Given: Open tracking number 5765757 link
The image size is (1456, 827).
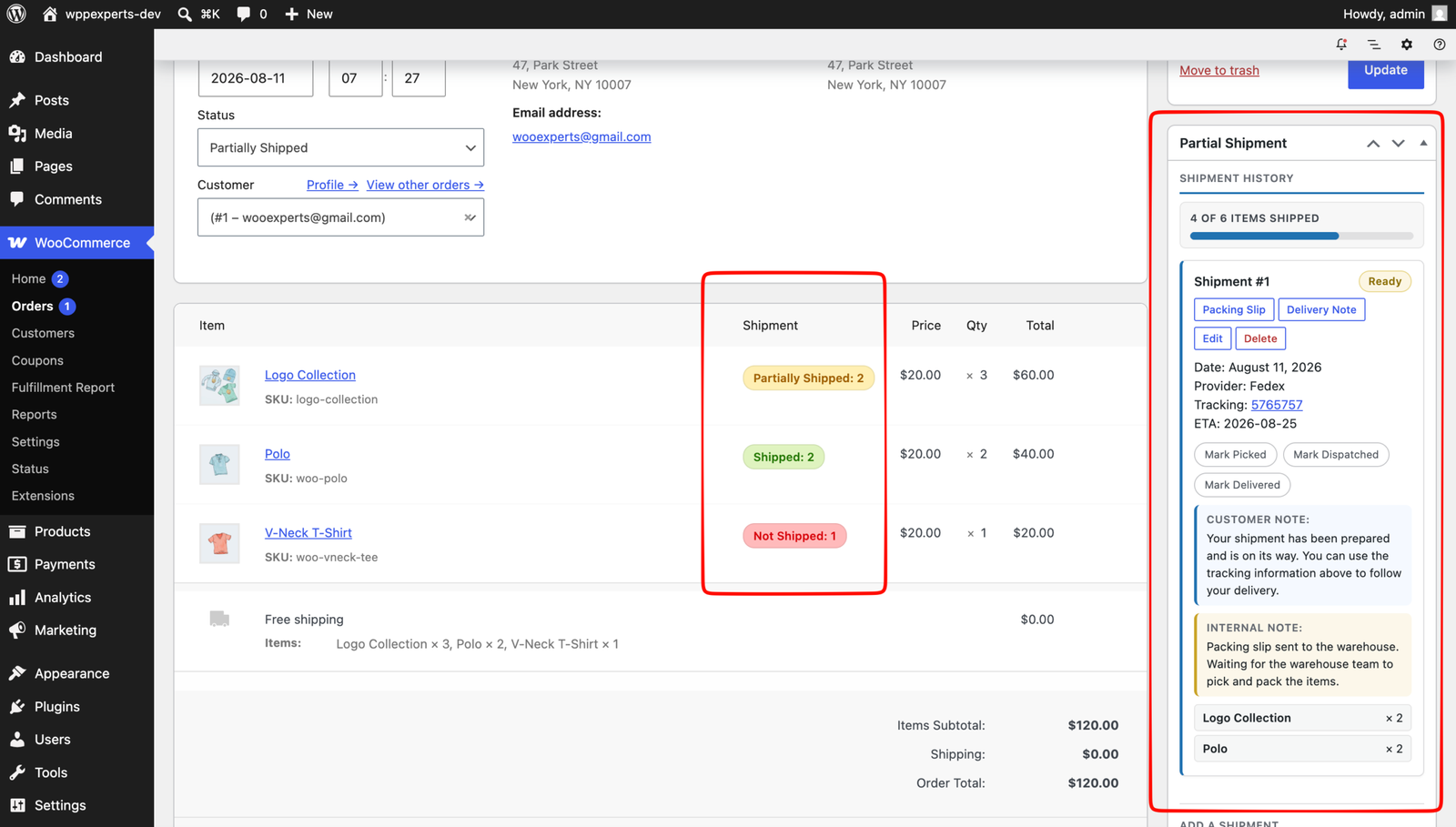Looking at the screenshot, I should [x=1277, y=405].
